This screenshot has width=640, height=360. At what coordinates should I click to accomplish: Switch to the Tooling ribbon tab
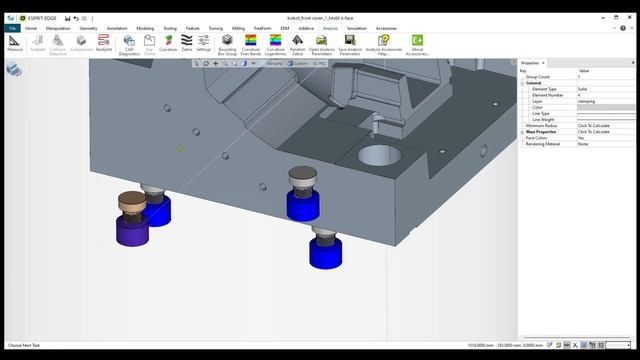coord(170,28)
